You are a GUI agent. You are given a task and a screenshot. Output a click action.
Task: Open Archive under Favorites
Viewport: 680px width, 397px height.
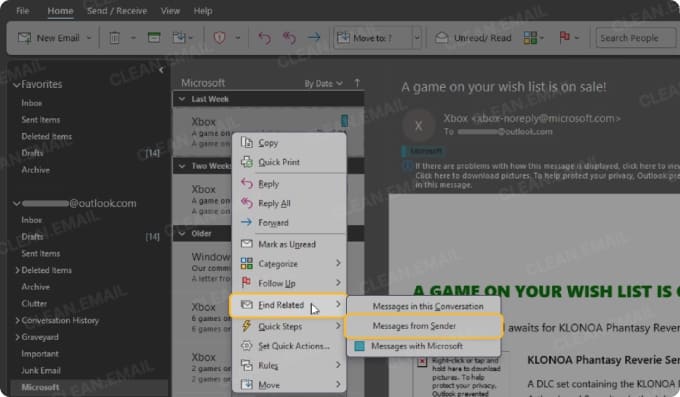coord(36,170)
